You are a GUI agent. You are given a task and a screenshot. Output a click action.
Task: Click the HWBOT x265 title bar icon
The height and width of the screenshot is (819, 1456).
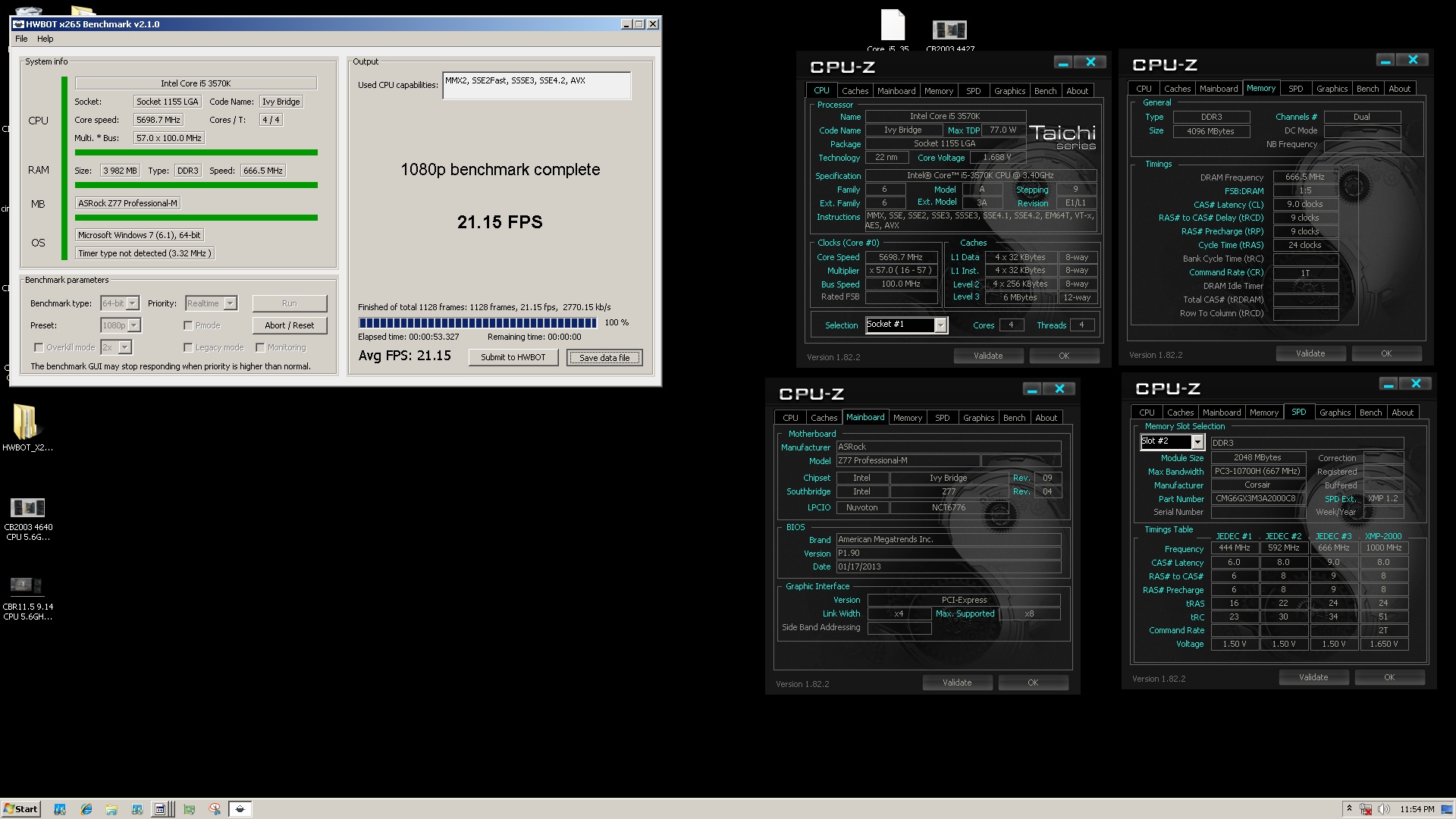18,24
